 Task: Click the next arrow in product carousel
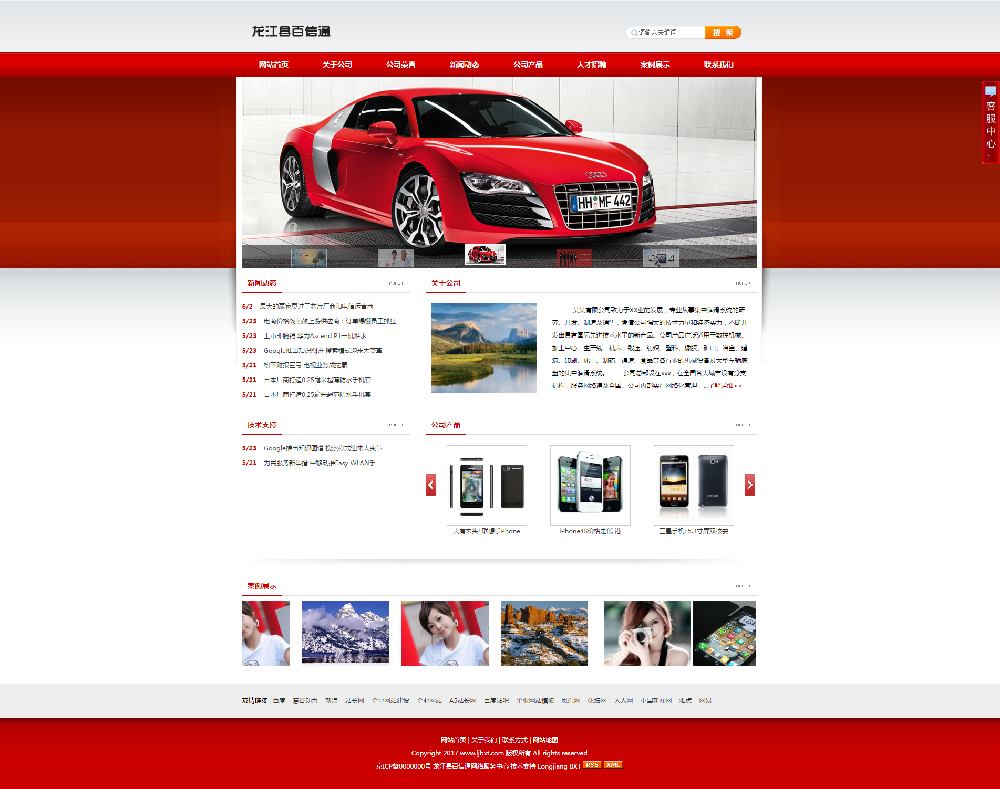tap(750, 485)
